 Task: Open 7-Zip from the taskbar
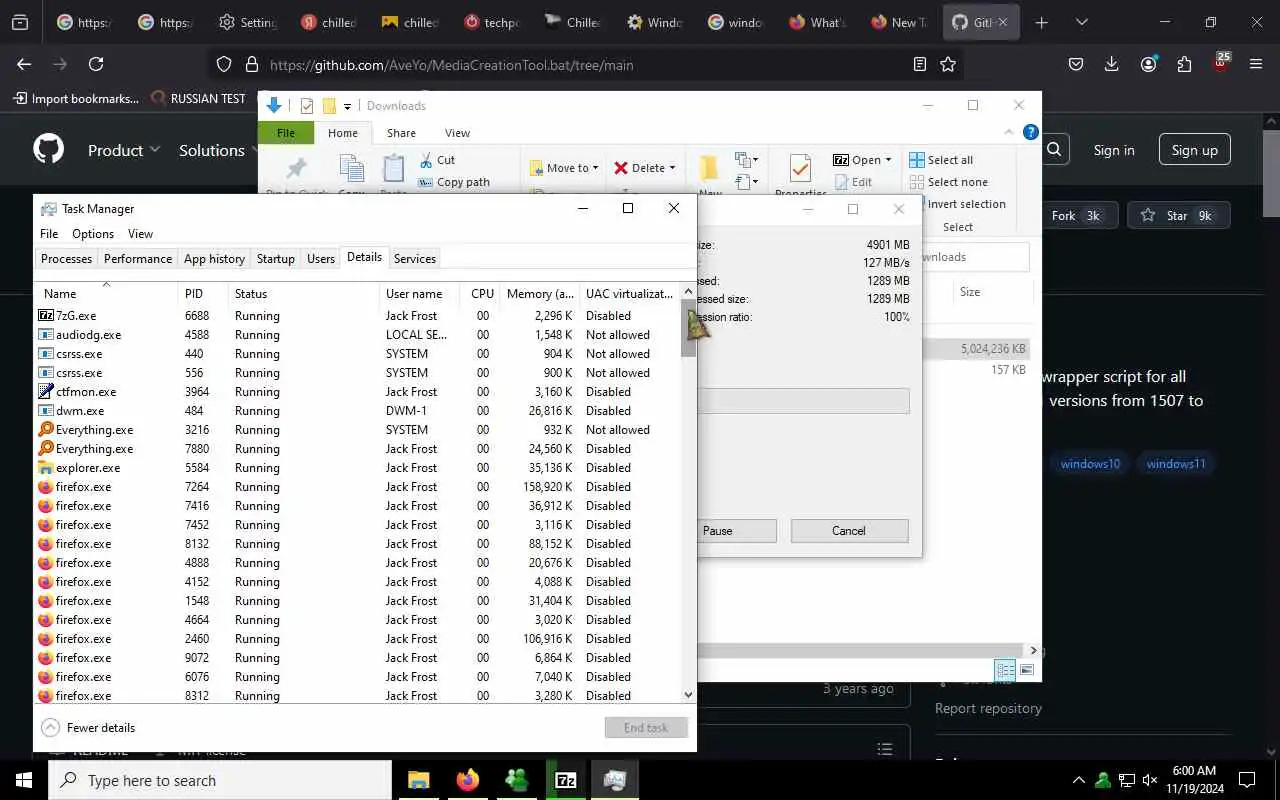point(566,780)
